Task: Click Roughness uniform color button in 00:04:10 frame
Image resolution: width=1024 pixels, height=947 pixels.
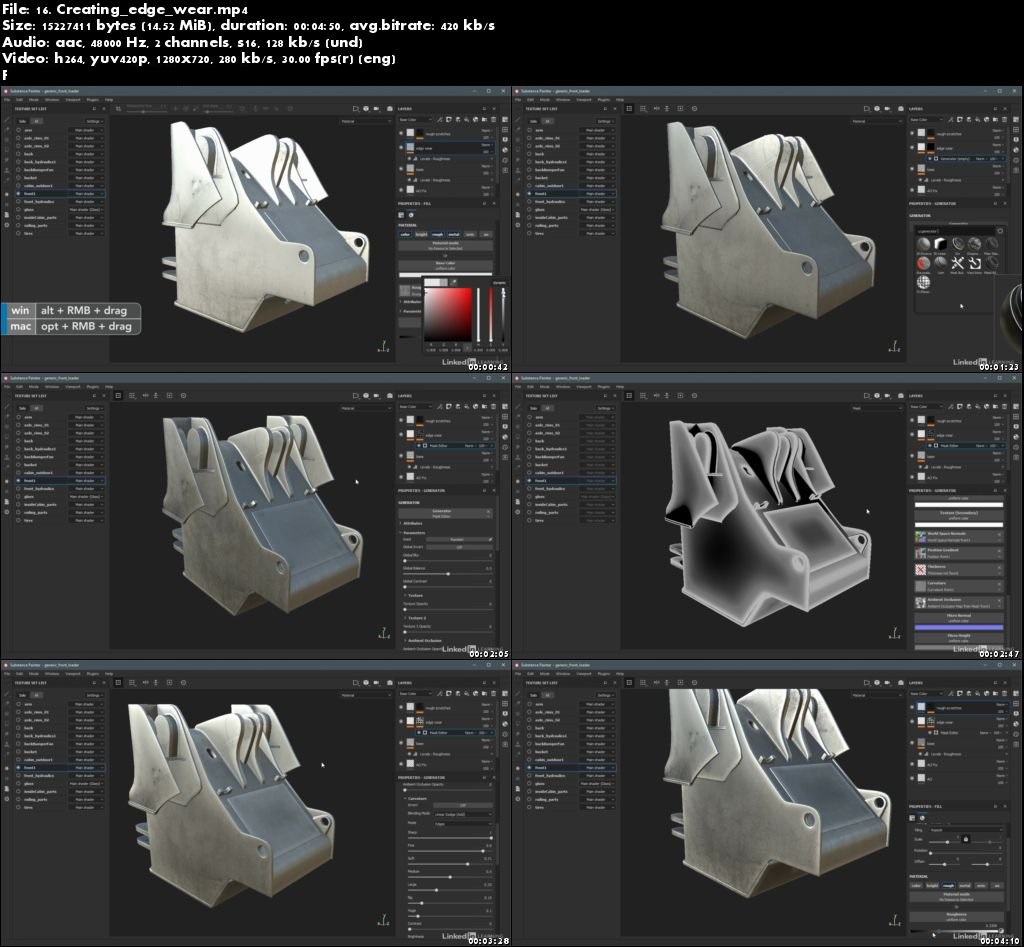Action: click(957, 916)
